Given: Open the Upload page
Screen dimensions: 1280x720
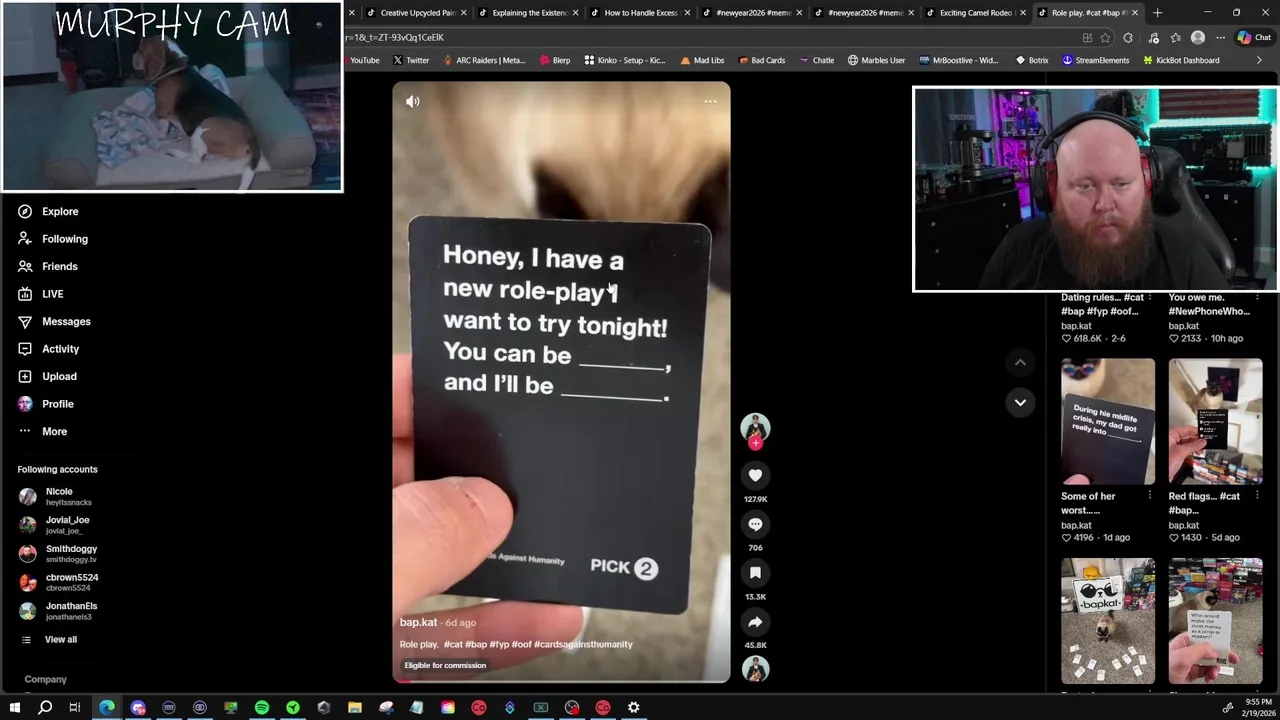Looking at the screenshot, I should tap(47, 376).
